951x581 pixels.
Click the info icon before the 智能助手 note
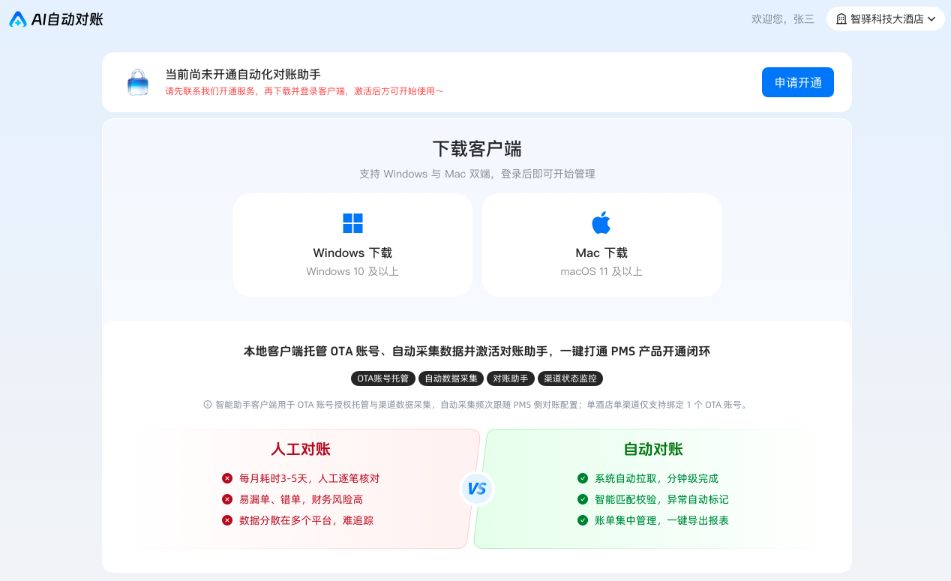pyautogui.click(x=207, y=405)
